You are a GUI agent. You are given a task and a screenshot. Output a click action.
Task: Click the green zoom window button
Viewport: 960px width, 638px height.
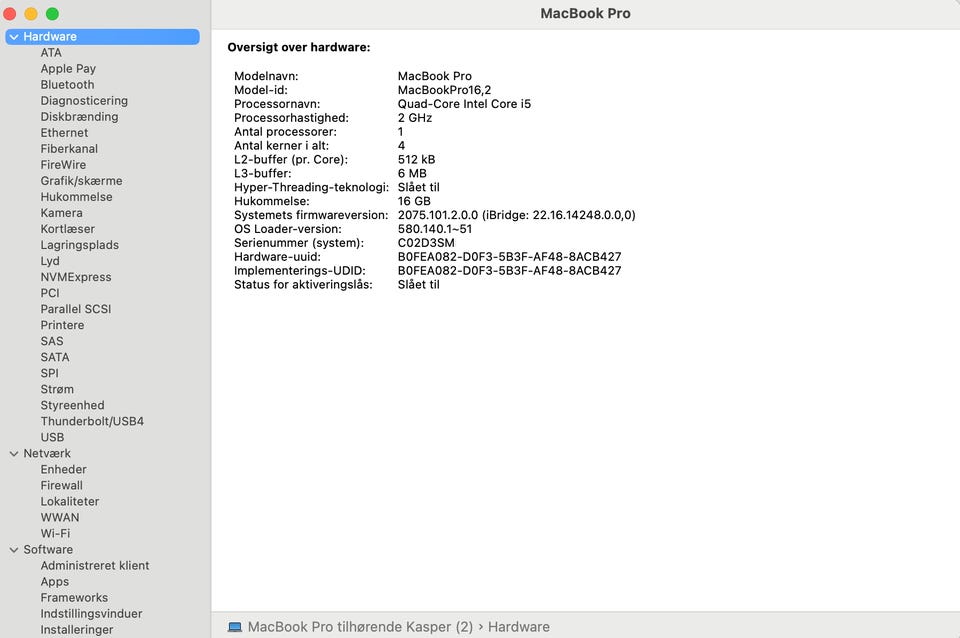tap(53, 13)
